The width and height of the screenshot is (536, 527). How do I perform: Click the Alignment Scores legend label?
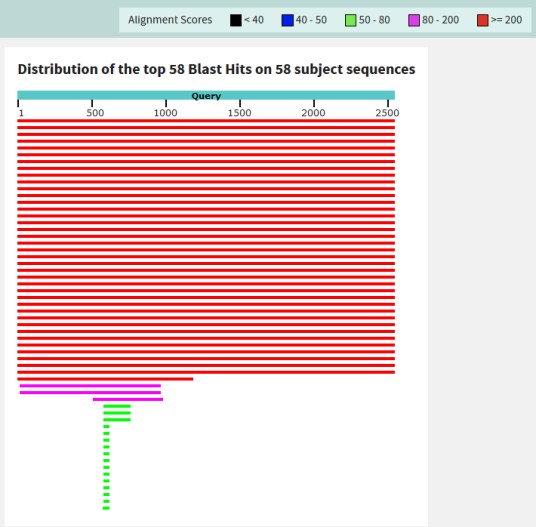point(170,20)
